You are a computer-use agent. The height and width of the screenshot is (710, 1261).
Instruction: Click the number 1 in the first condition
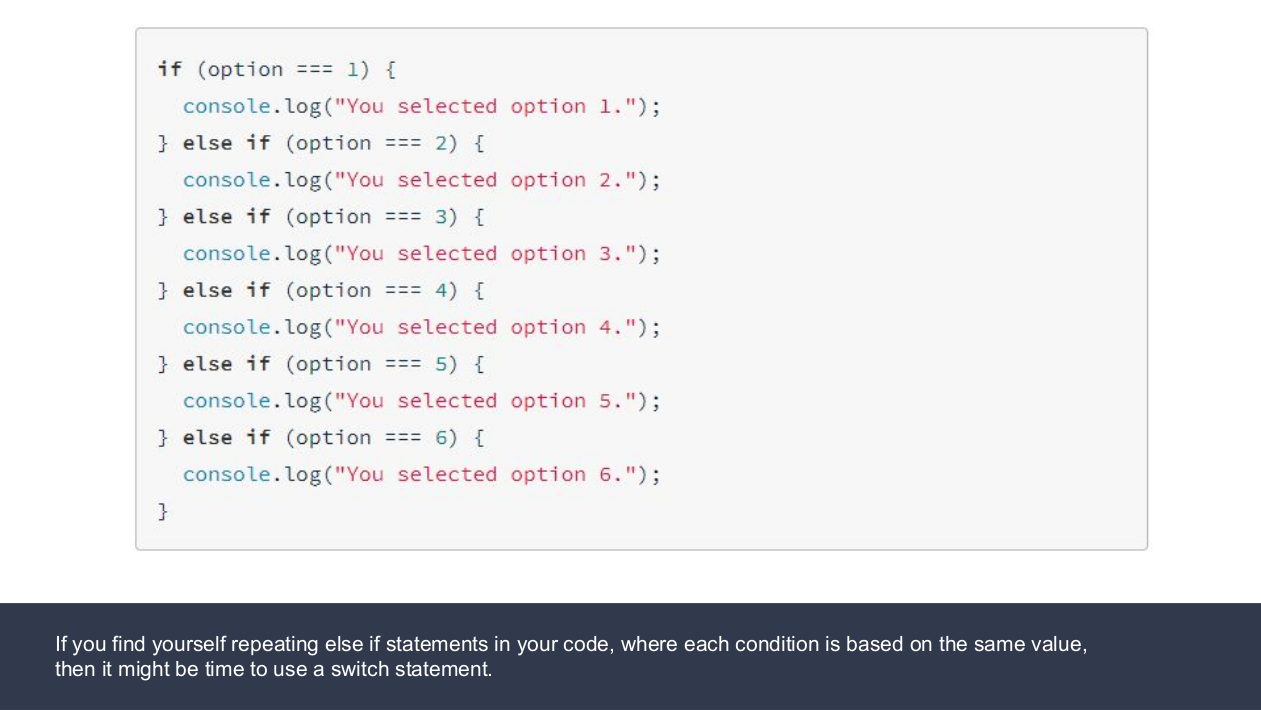click(352, 70)
